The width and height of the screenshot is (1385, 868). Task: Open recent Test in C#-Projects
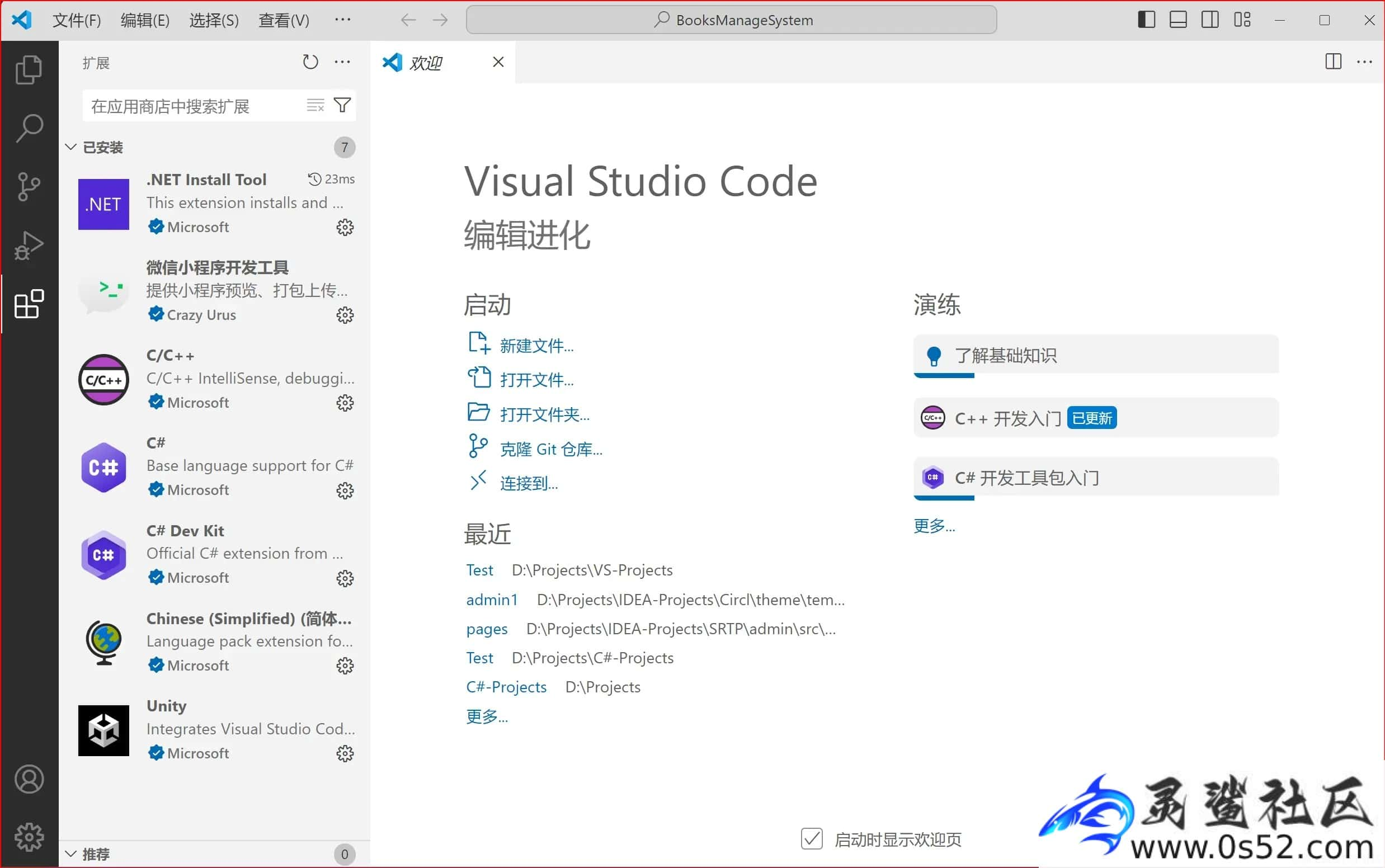coord(479,658)
